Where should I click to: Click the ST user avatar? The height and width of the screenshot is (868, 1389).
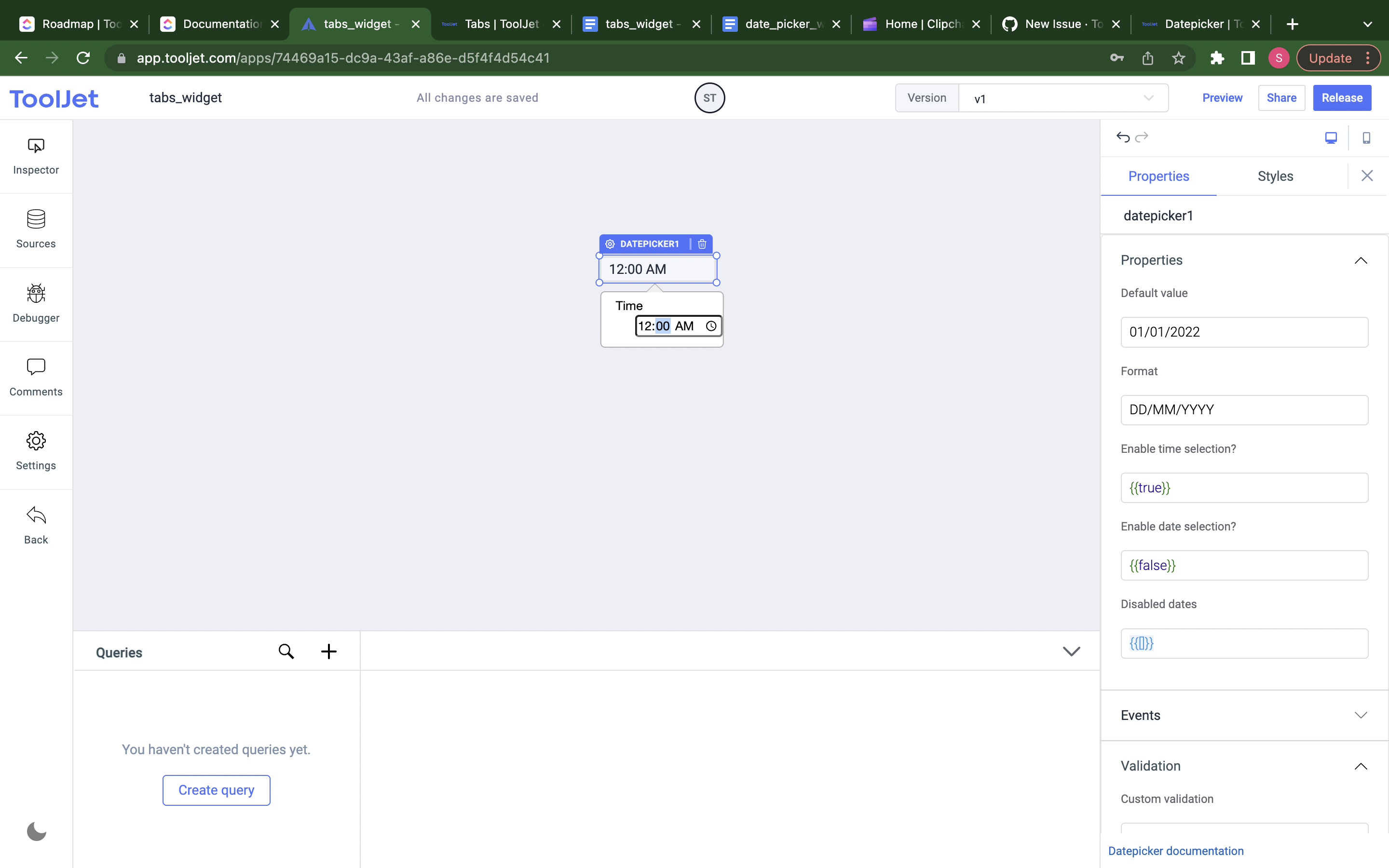tap(709, 98)
